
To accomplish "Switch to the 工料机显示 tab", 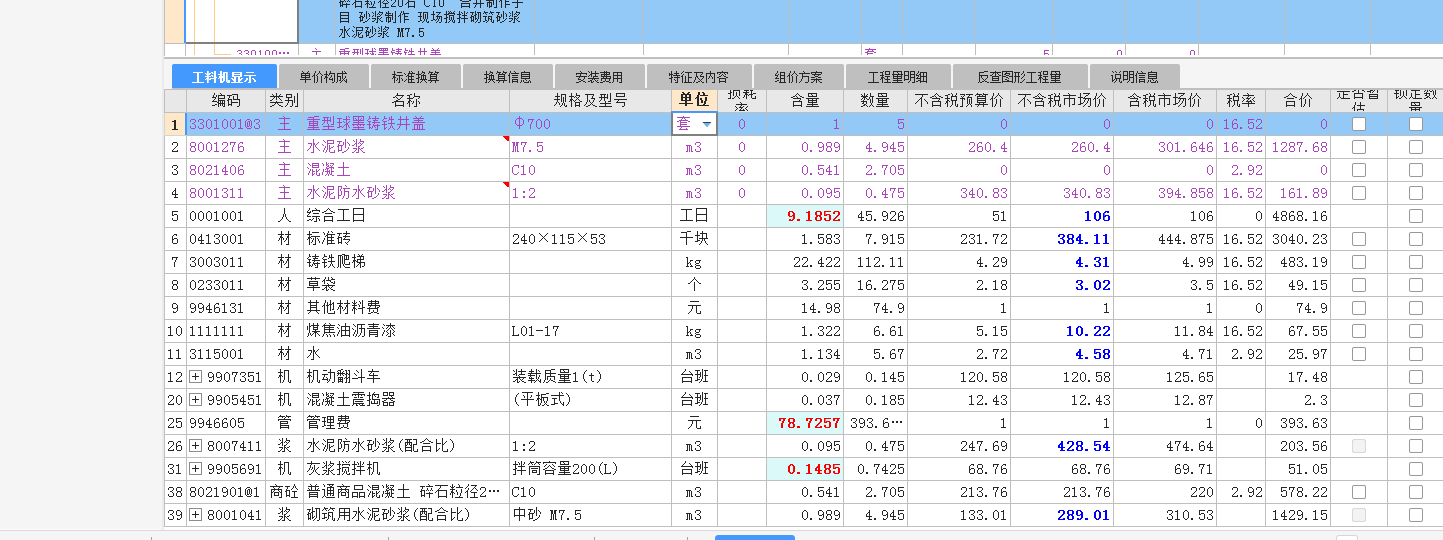I will click(x=224, y=77).
